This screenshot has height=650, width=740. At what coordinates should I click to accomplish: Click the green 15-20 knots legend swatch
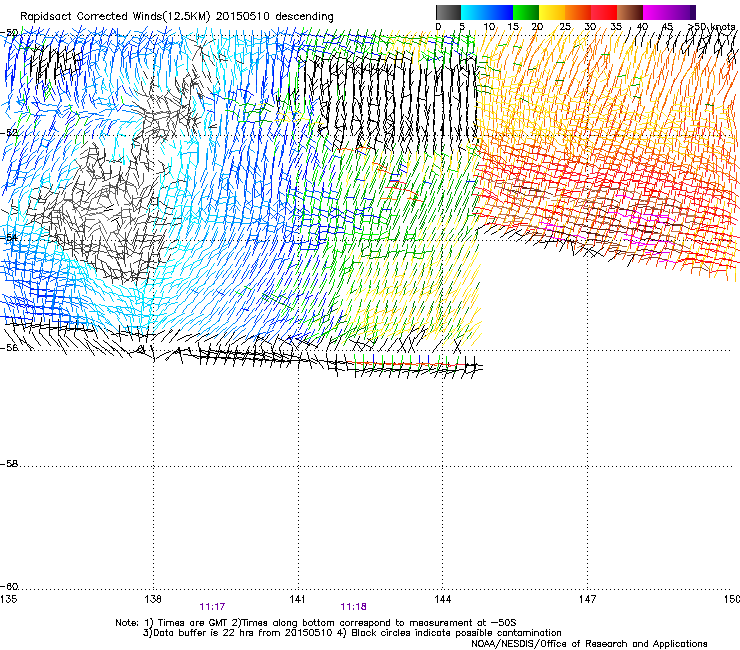(526, 12)
